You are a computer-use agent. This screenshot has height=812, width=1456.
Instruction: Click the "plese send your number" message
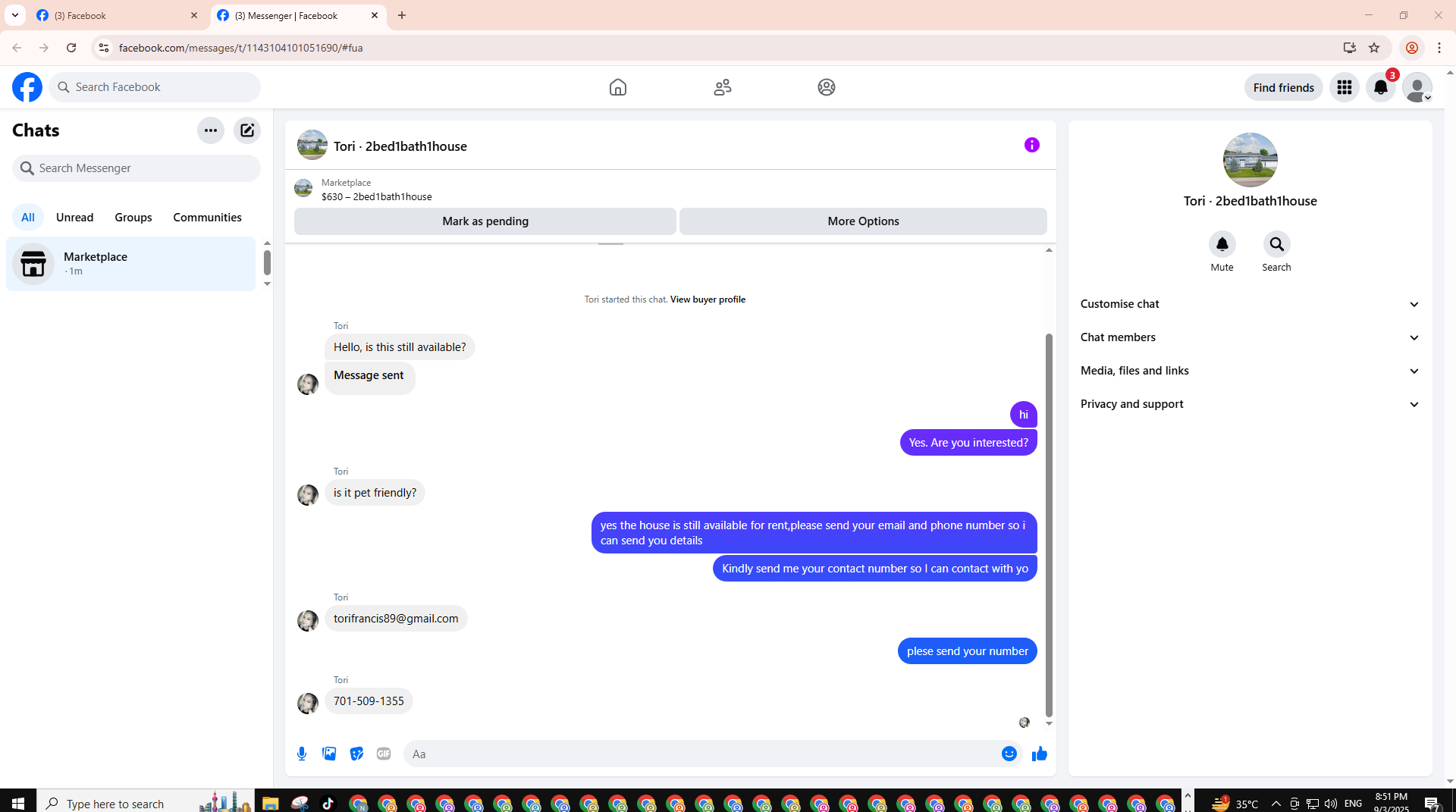pos(968,651)
